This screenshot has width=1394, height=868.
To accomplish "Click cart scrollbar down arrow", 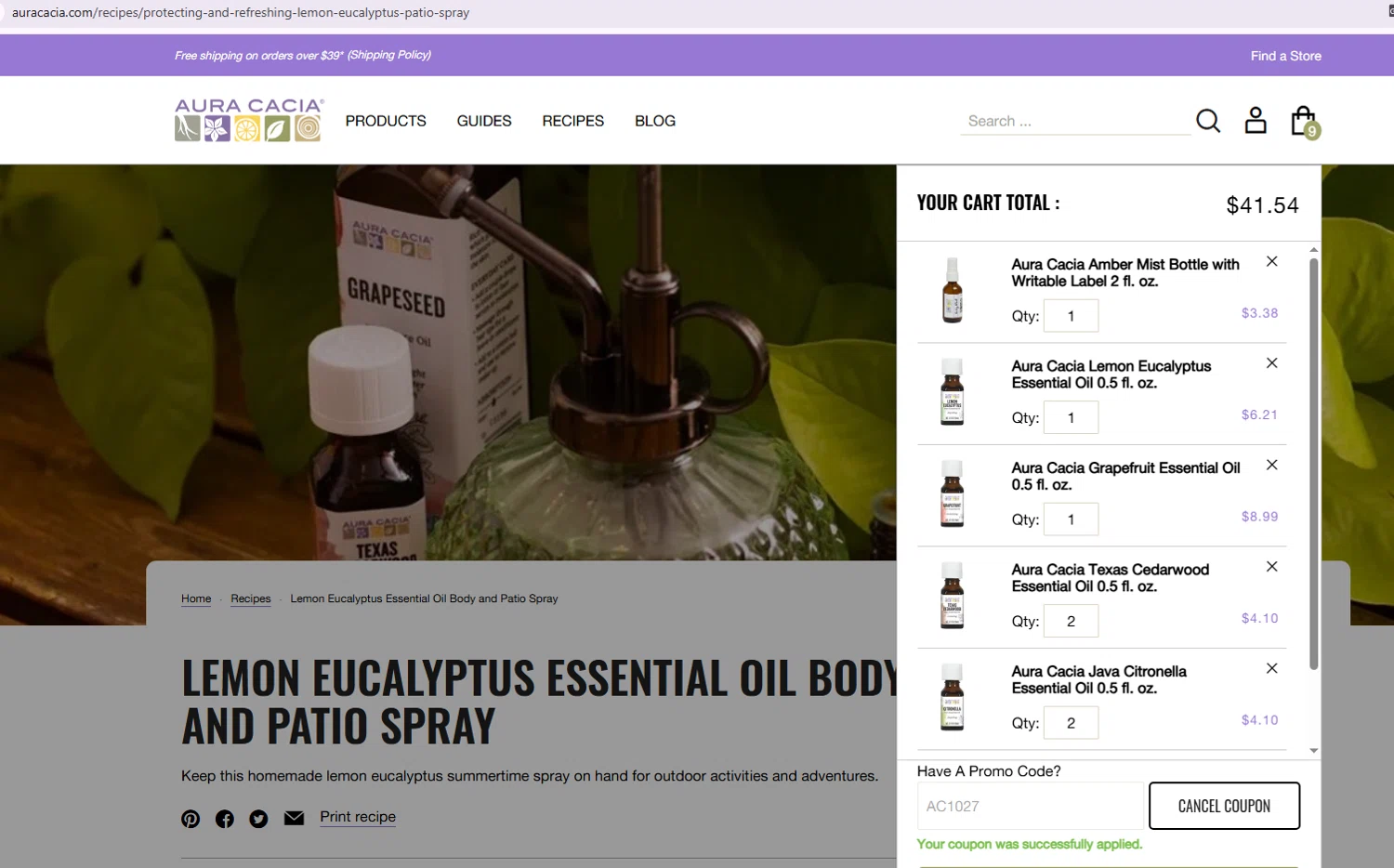I will point(1314,750).
